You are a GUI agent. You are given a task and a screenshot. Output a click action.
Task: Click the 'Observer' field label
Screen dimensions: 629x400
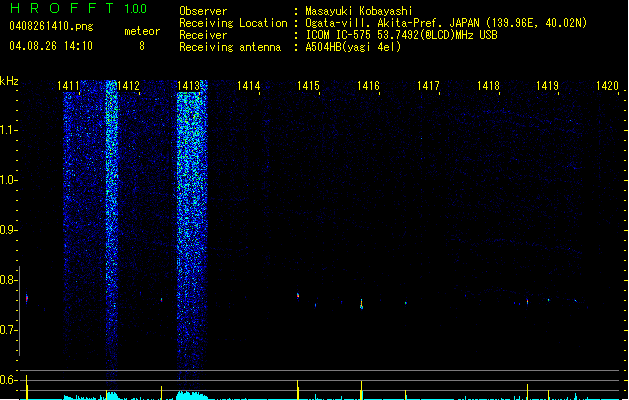pos(203,11)
